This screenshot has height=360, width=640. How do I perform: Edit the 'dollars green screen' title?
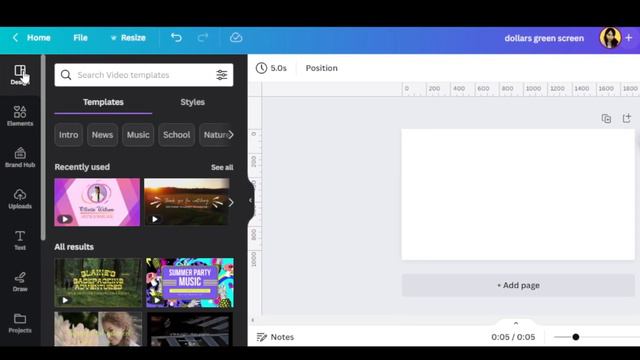pyautogui.click(x=544, y=38)
